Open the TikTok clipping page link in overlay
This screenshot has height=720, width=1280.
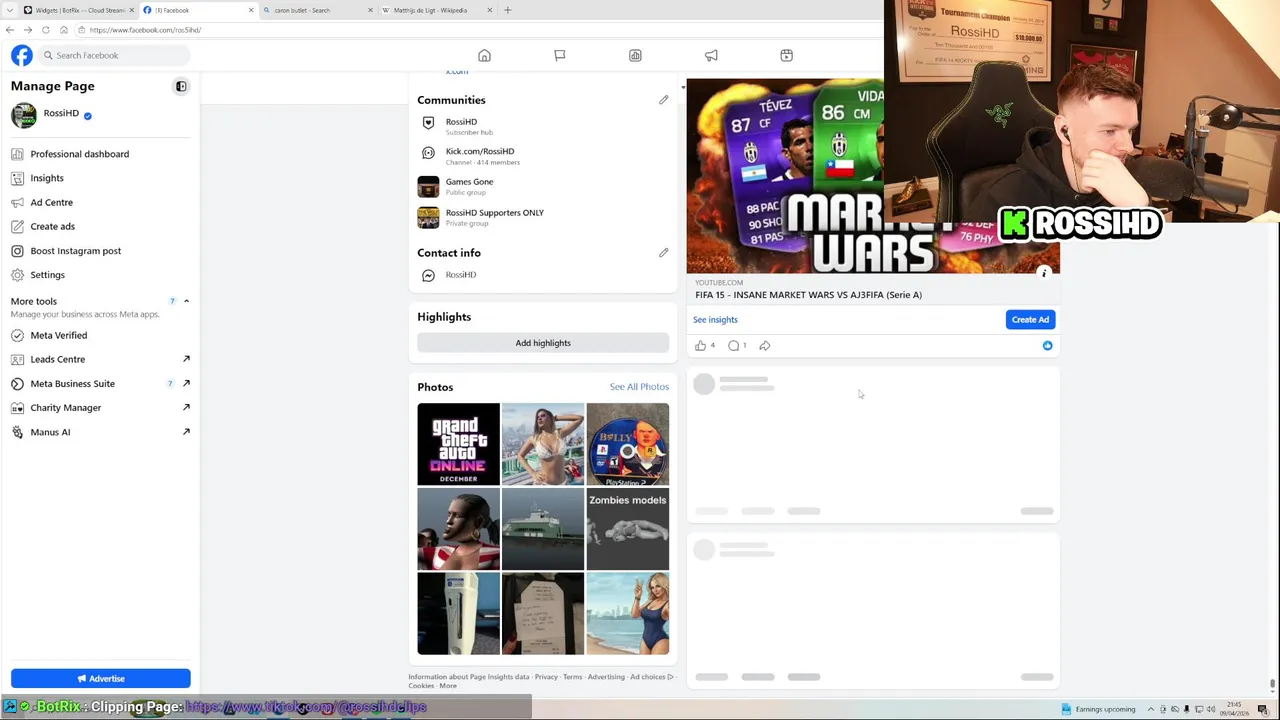tap(306, 707)
